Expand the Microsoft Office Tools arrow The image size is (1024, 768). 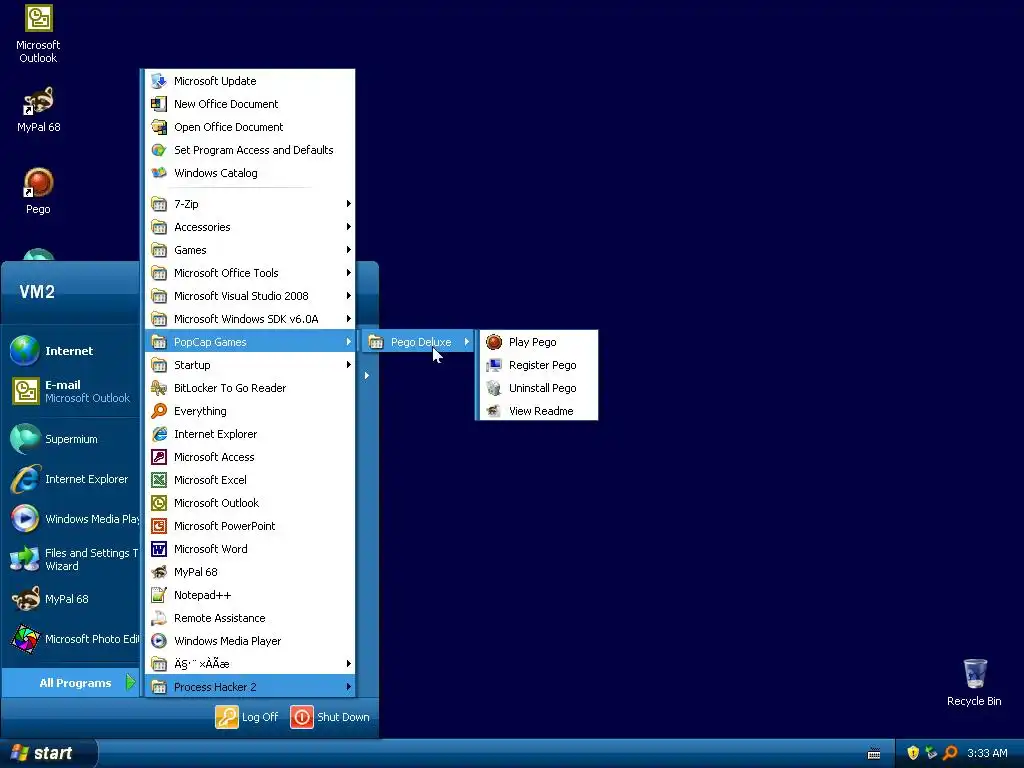pos(349,273)
